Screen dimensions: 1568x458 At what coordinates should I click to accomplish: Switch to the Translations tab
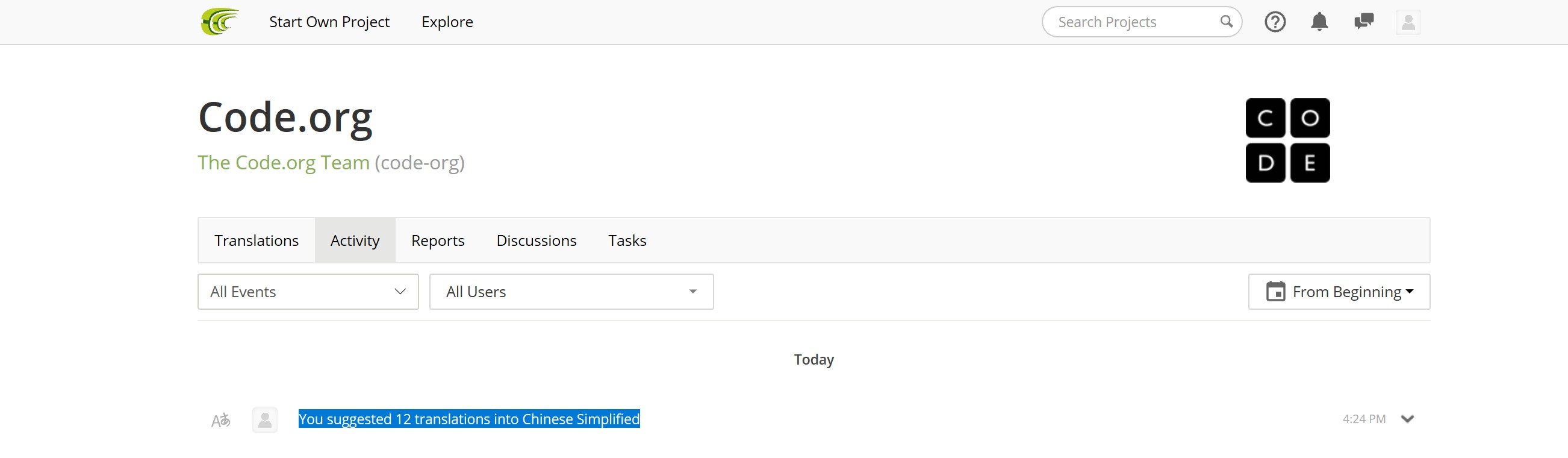coord(257,240)
